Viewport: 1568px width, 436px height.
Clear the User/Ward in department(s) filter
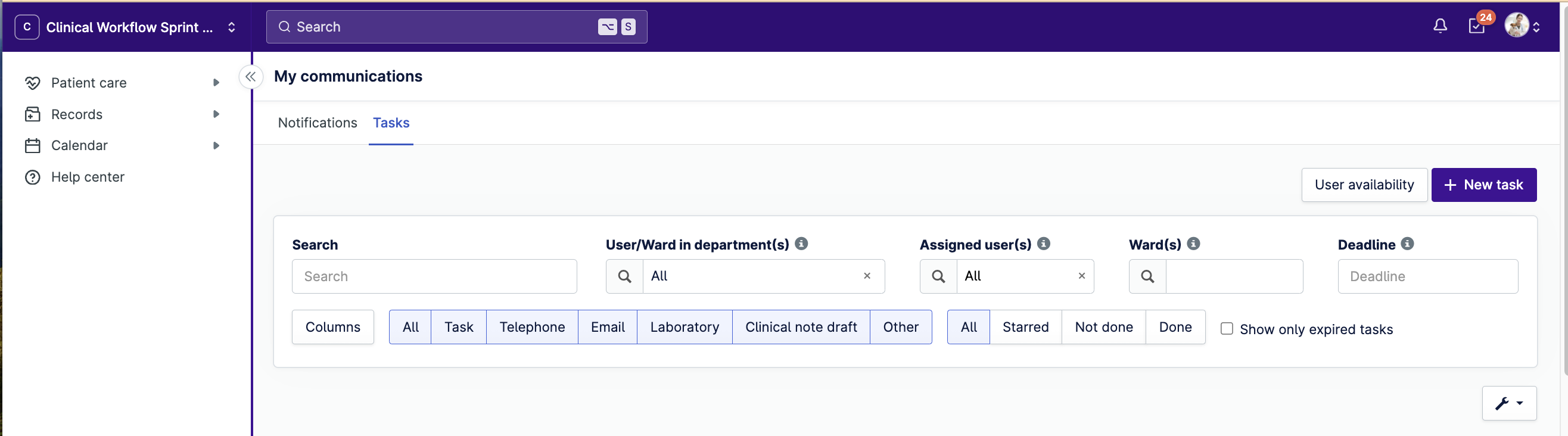tap(867, 276)
